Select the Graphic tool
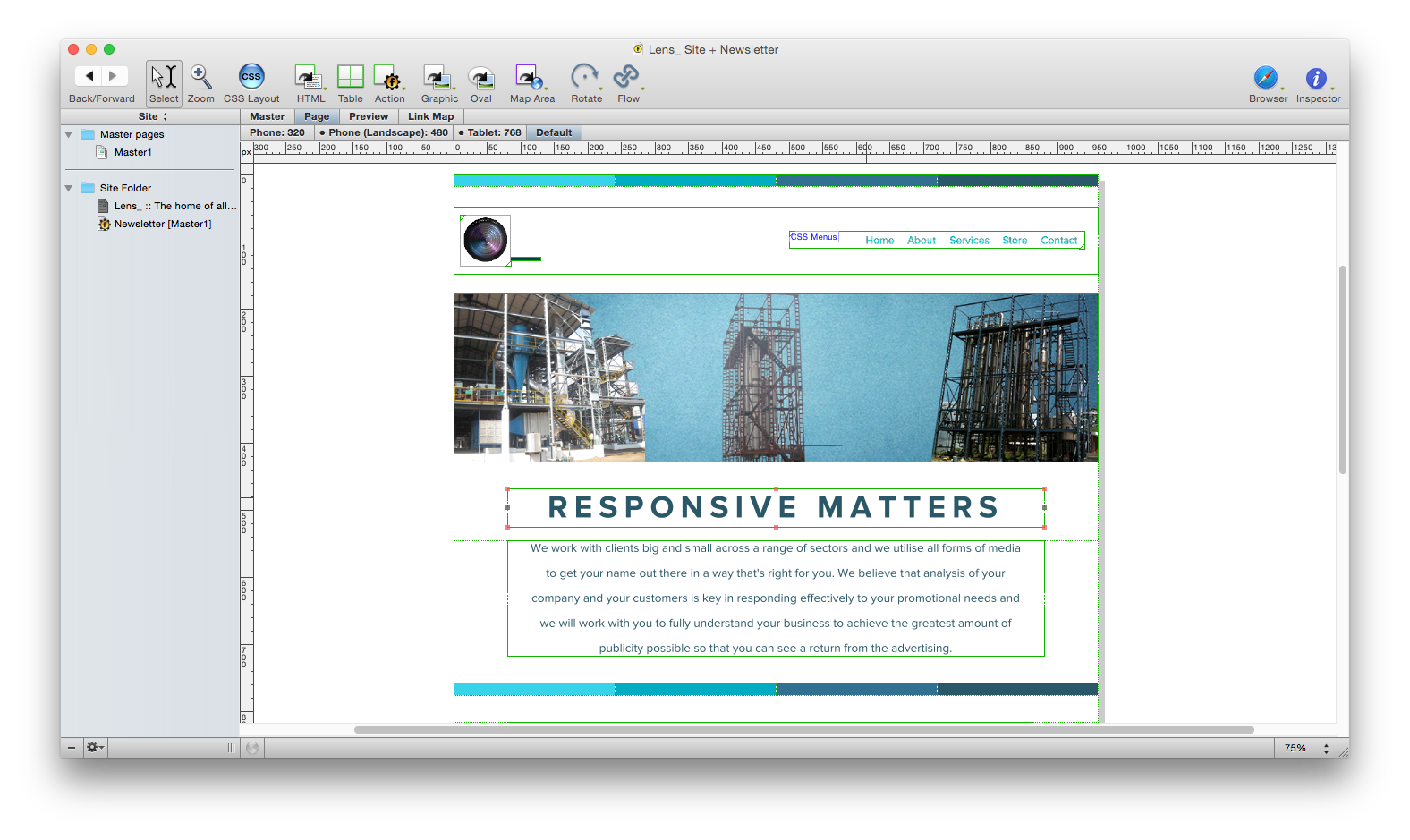The width and height of the screenshot is (1410, 840). click(x=438, y=77)
